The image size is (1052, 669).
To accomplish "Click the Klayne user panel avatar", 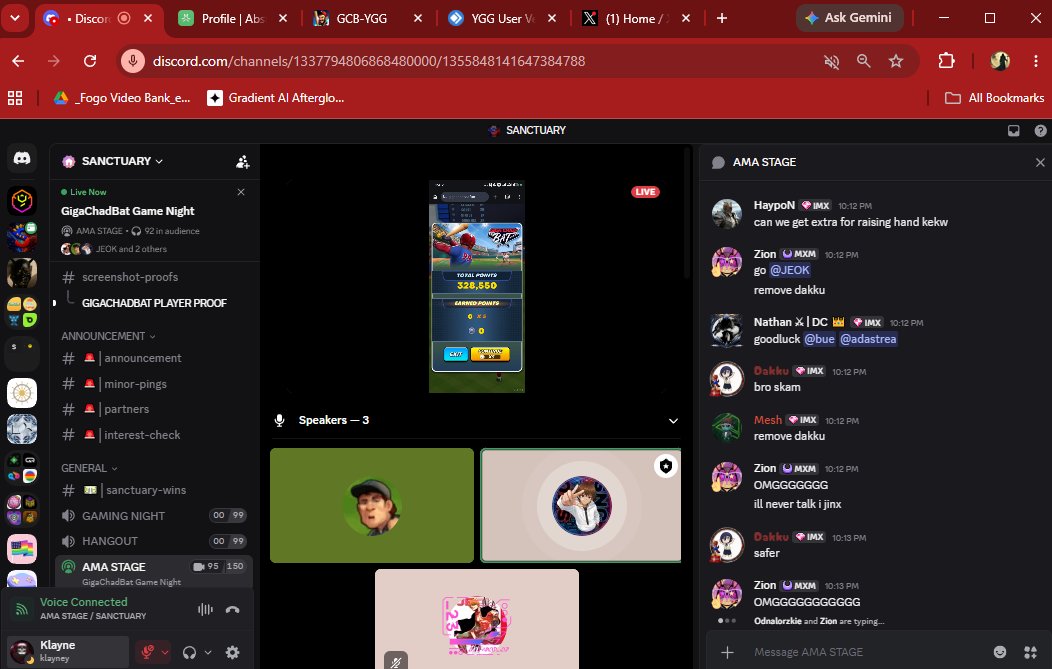I will pos(22,651).
